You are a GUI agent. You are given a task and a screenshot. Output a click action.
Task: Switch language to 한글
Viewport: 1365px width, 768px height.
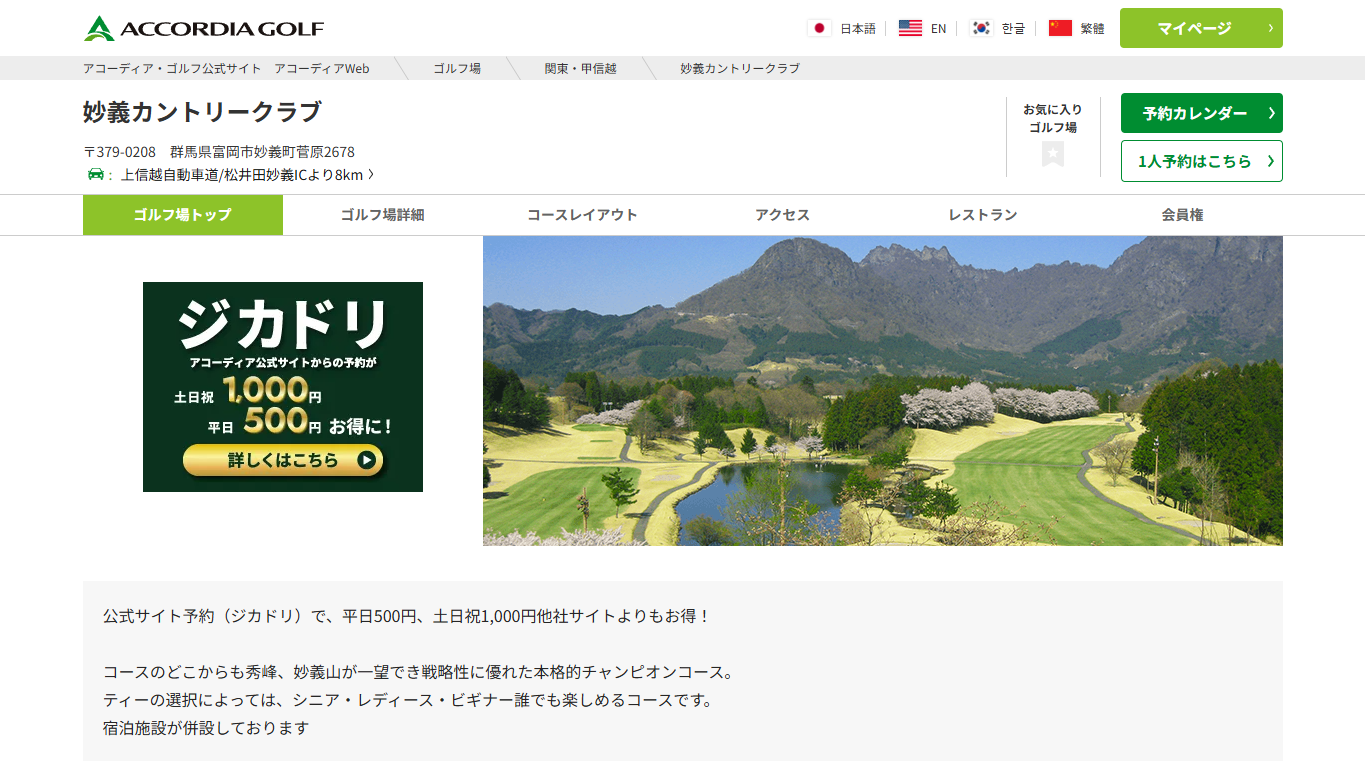pos(1013,28)
